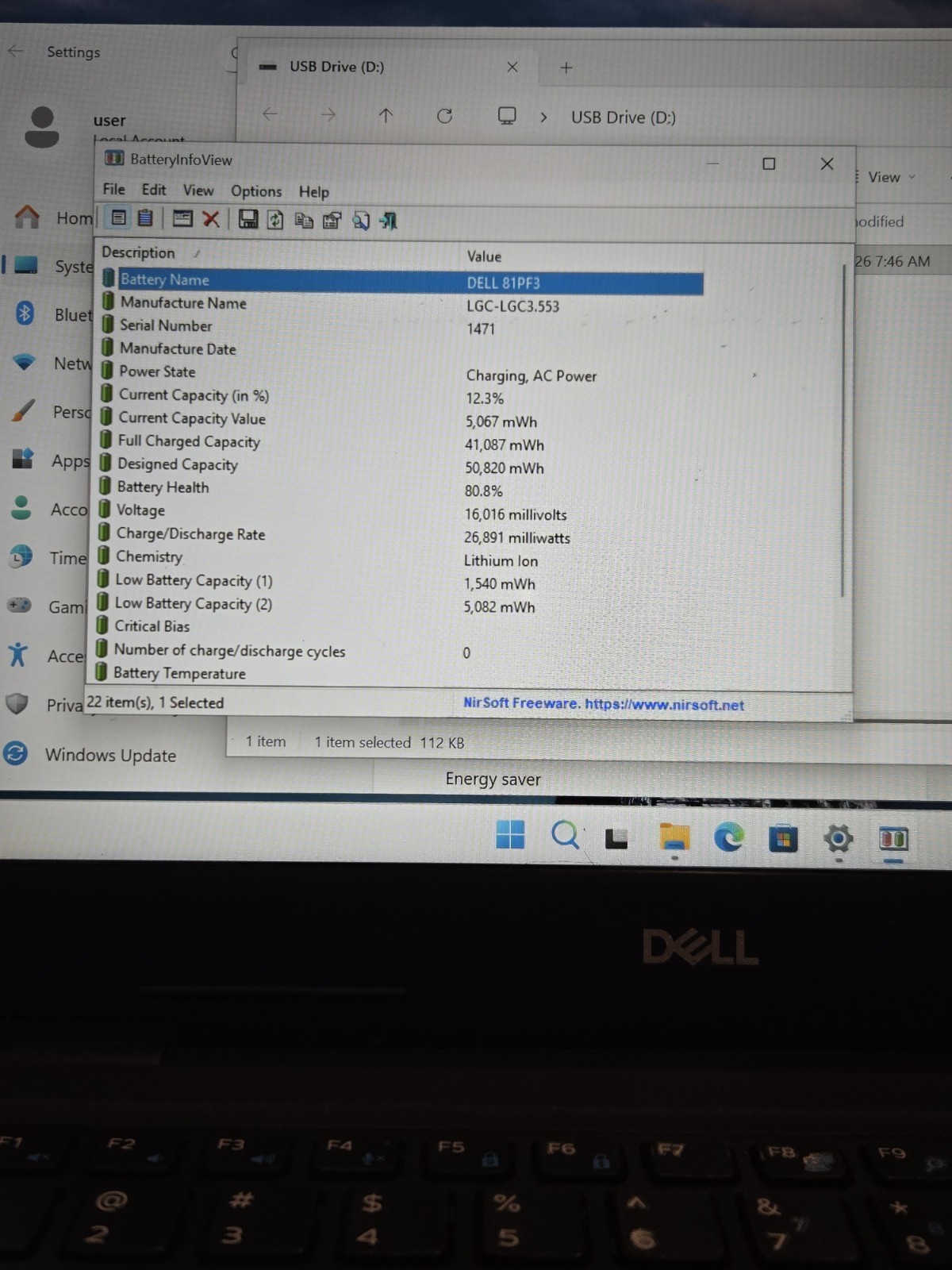Add a new Explorer tab
952x1270 pixels.
click(x=566, y=67)
